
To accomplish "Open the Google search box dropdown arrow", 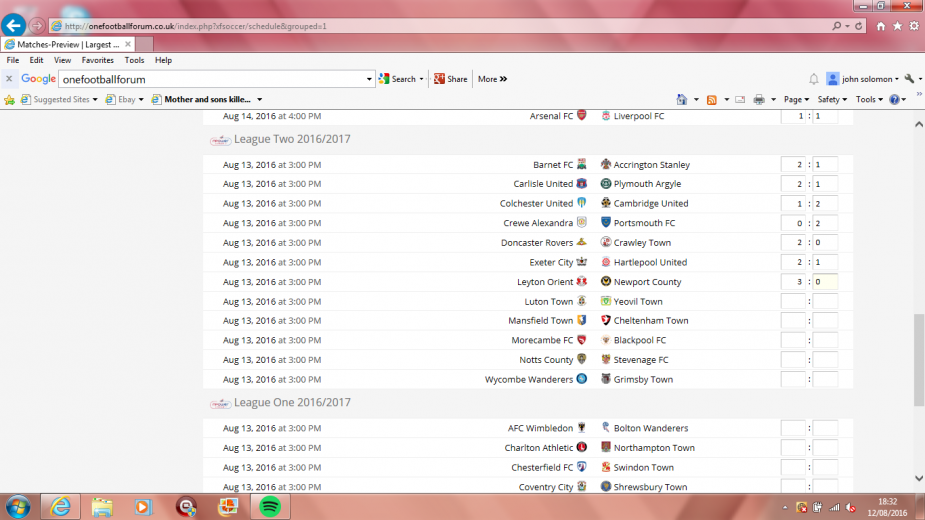I will tap(369, 79).
